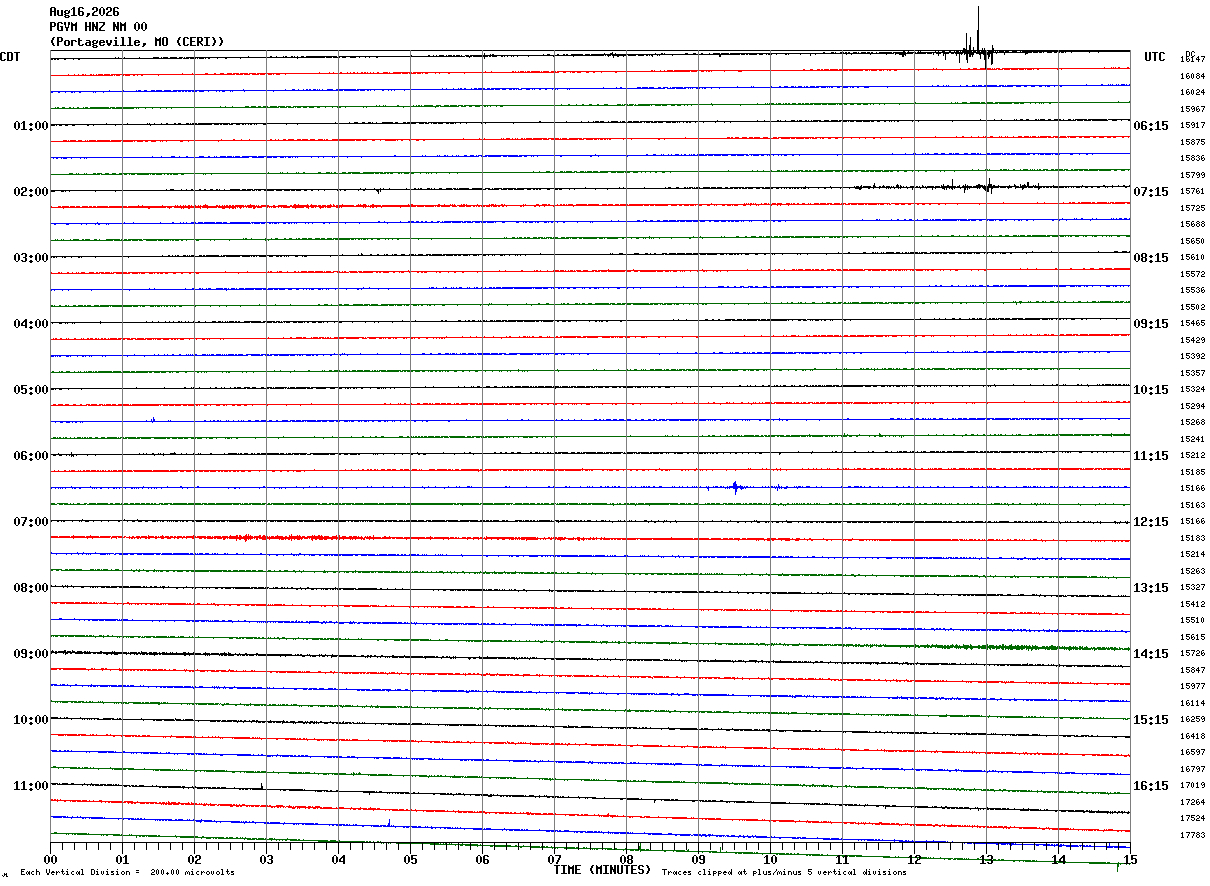1210x886 pixels.
Task: Click the 10:15 UTC time label
Action: point(1151,390)
